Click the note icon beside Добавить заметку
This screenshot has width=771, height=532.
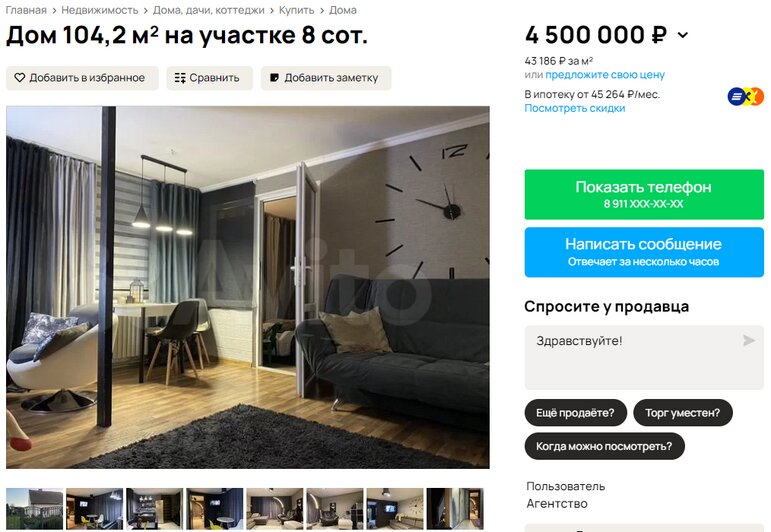click(x=275, y=78)
